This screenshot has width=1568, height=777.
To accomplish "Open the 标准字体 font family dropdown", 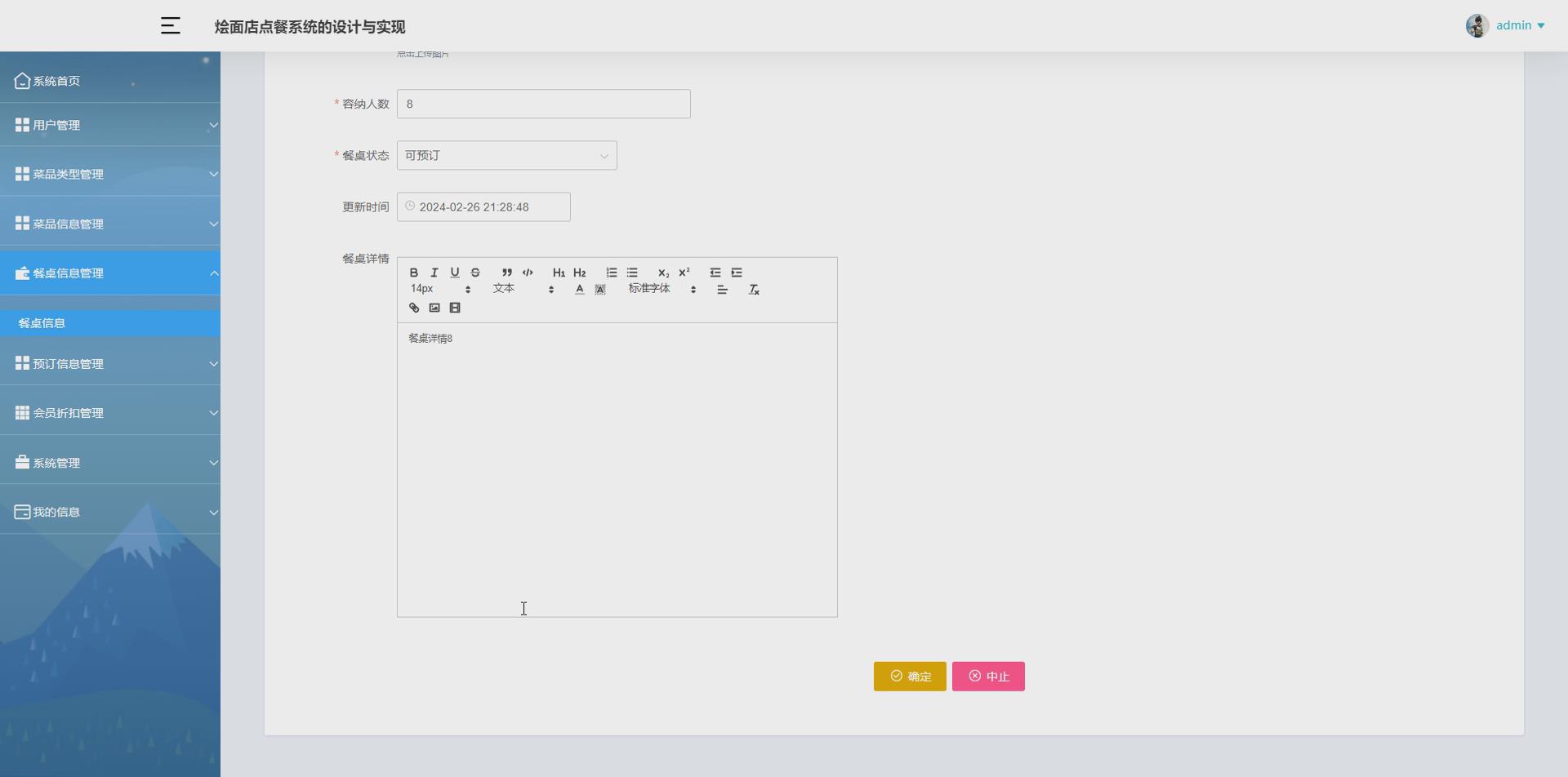I will pyautogui.click(x=662, y=289).
